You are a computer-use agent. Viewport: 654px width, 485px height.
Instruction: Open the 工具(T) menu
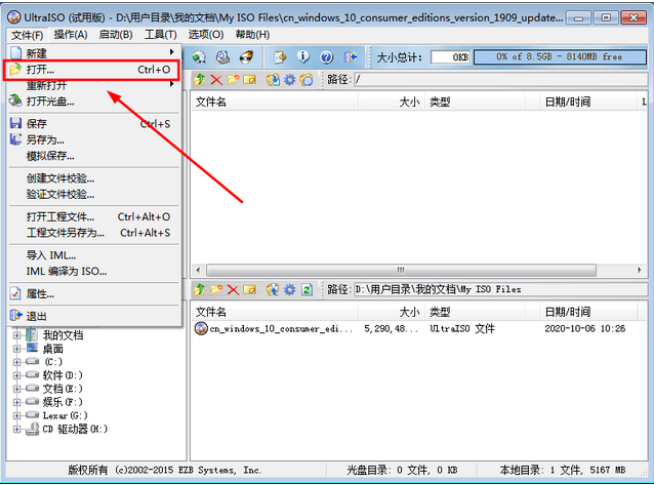pos(161,35)
